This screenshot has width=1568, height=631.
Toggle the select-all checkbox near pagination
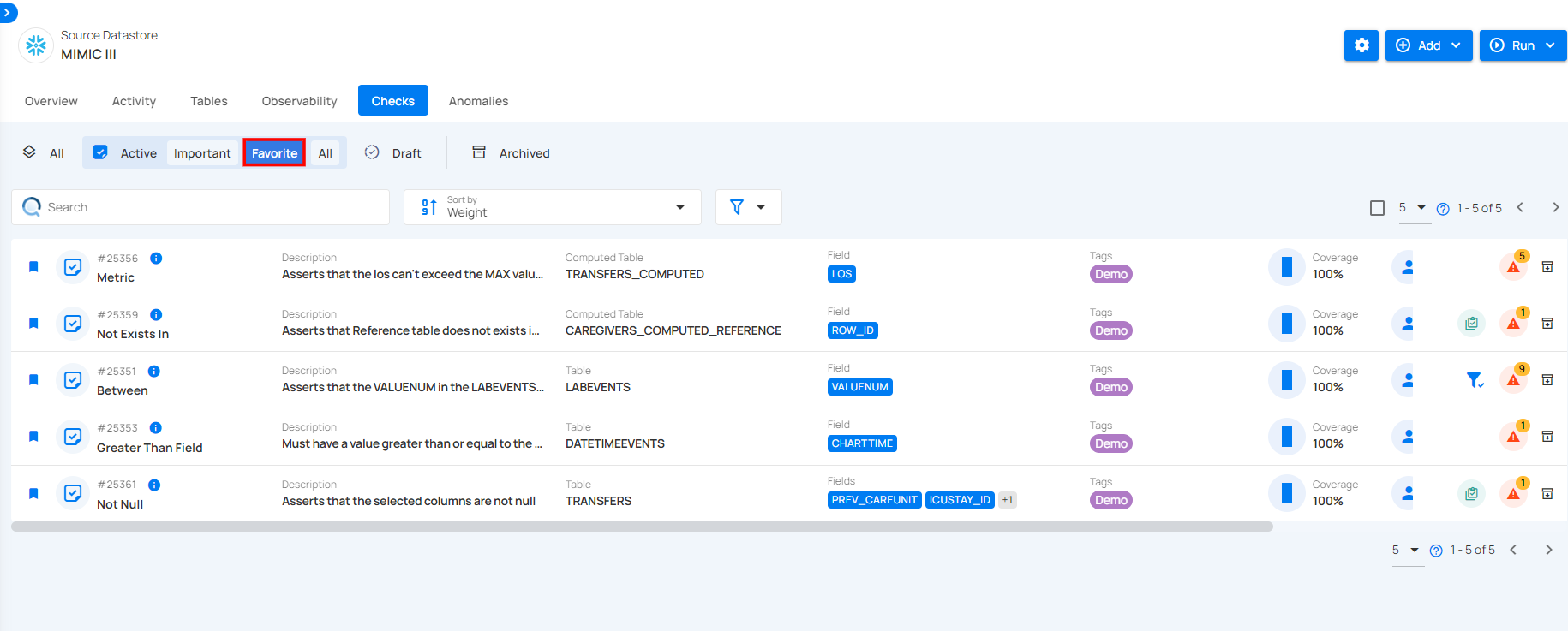(1377, 208)
